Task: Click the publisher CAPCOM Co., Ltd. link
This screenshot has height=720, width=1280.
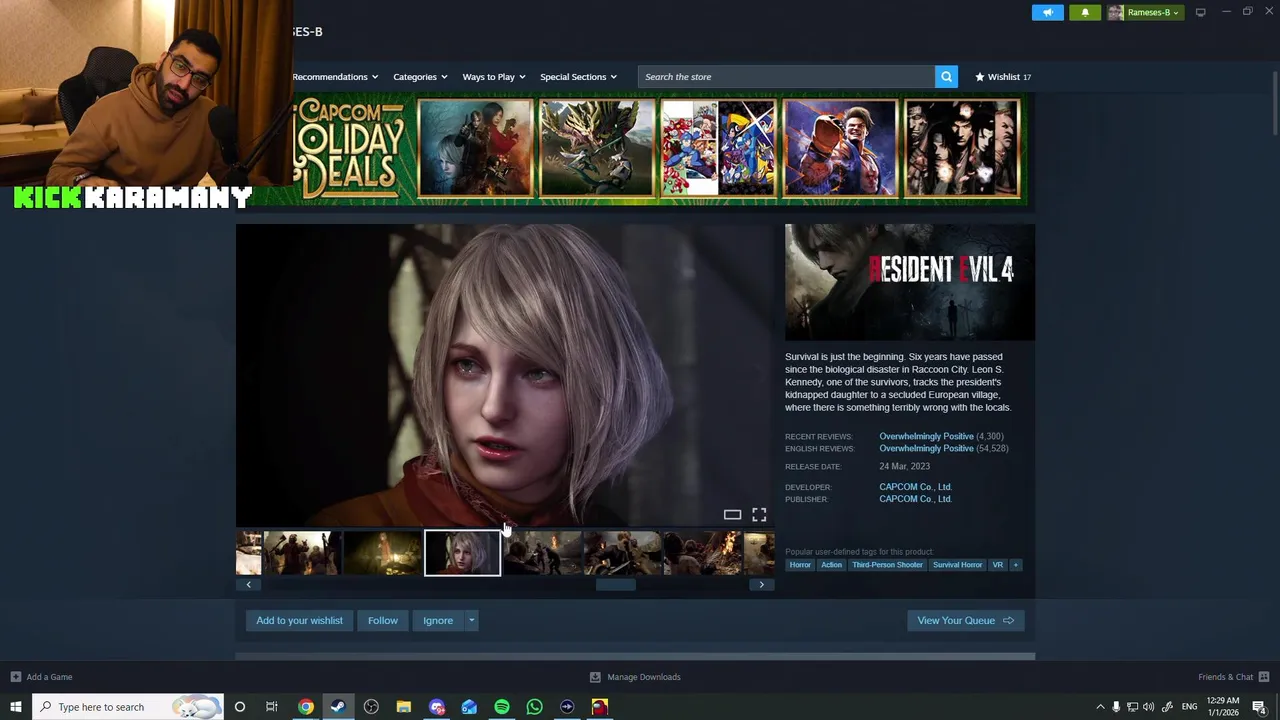Action: [x=915, y=499]
